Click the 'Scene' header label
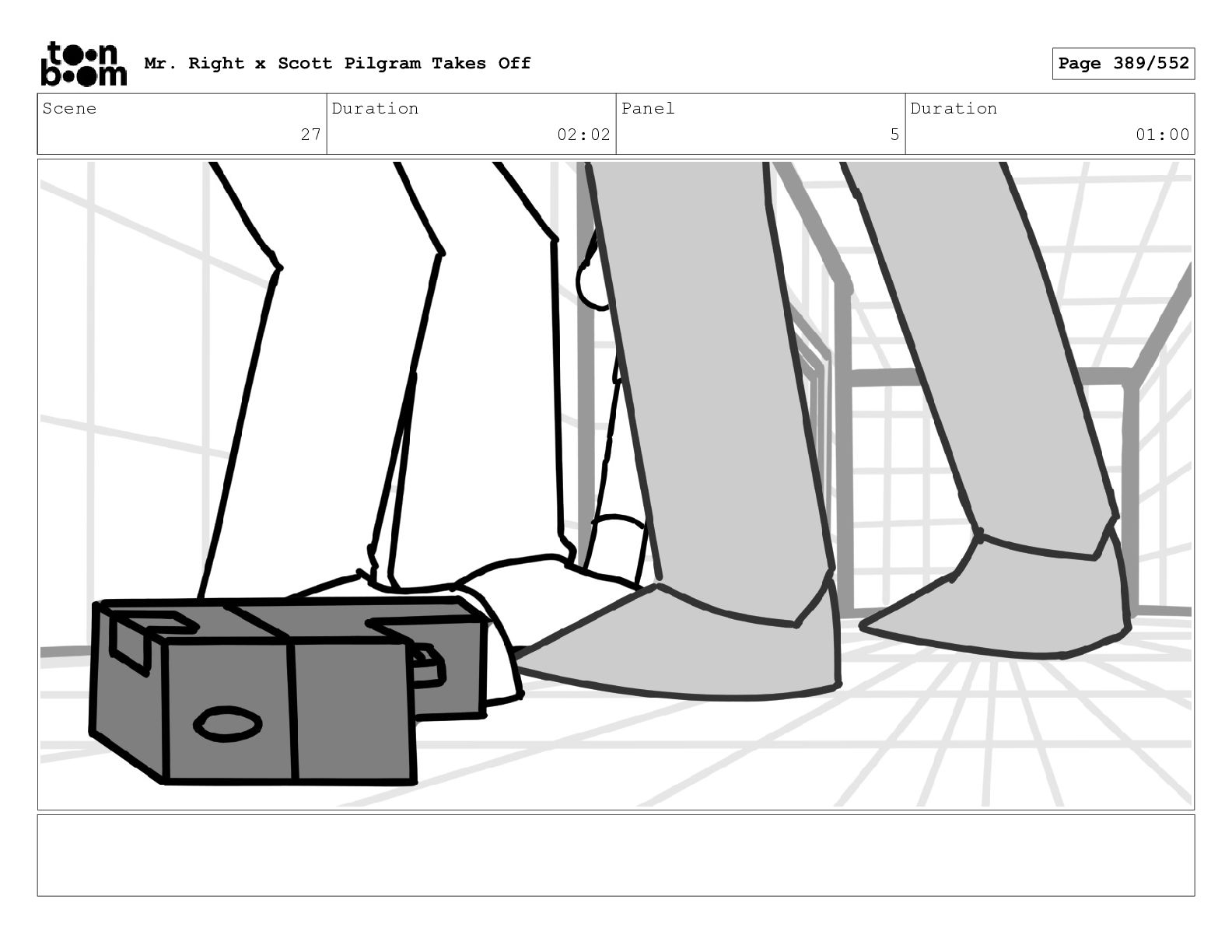 point(69,108)
